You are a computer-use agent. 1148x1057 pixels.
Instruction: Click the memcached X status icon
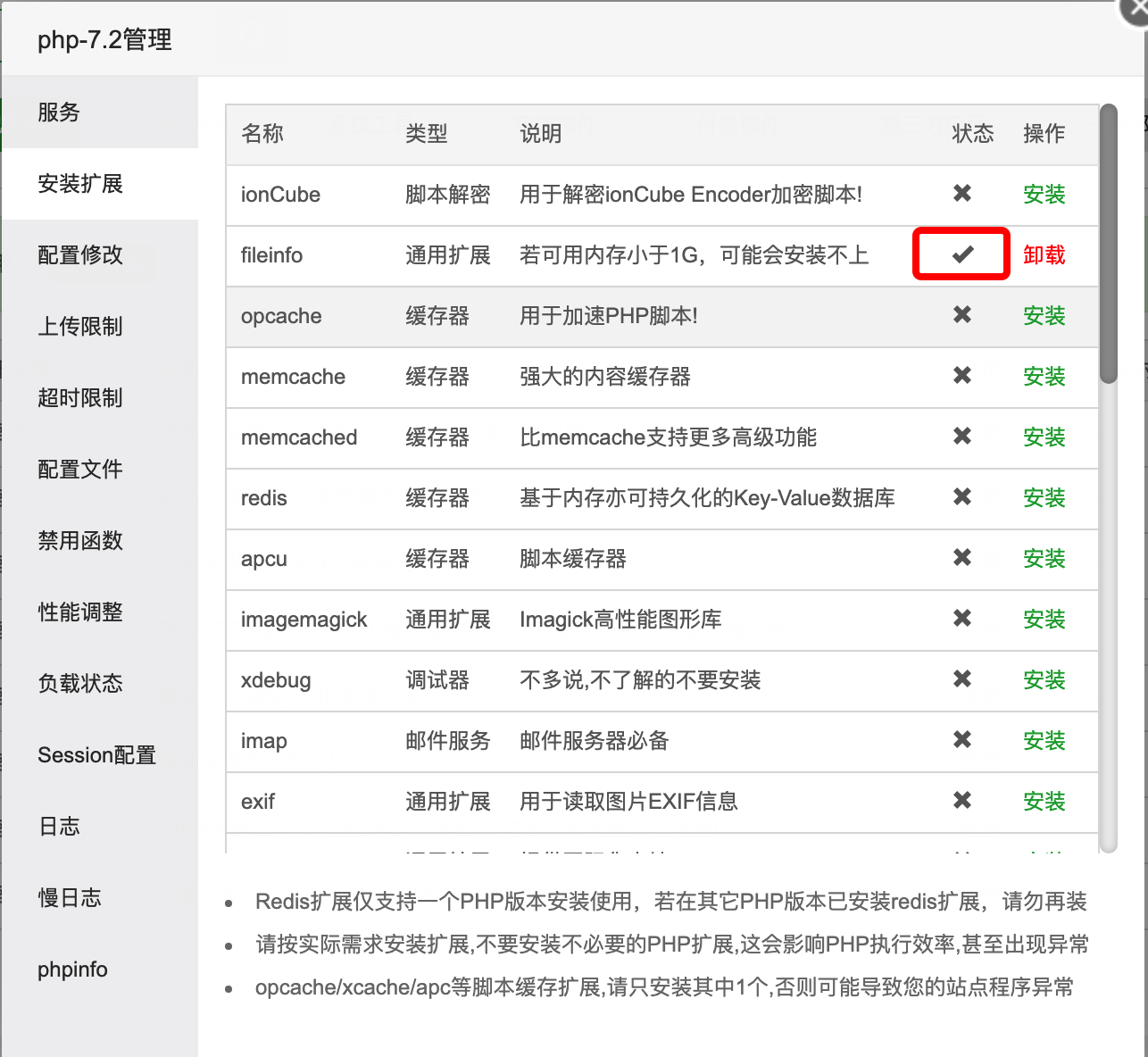tap(961, 437)
